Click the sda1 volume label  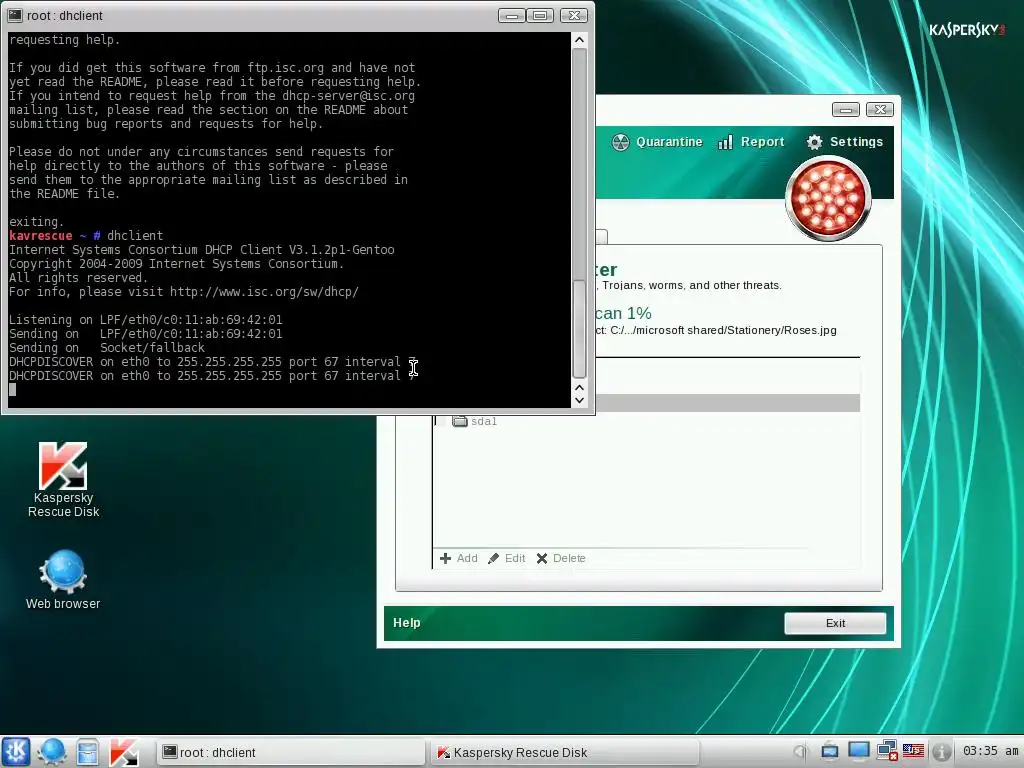[484, 422]
